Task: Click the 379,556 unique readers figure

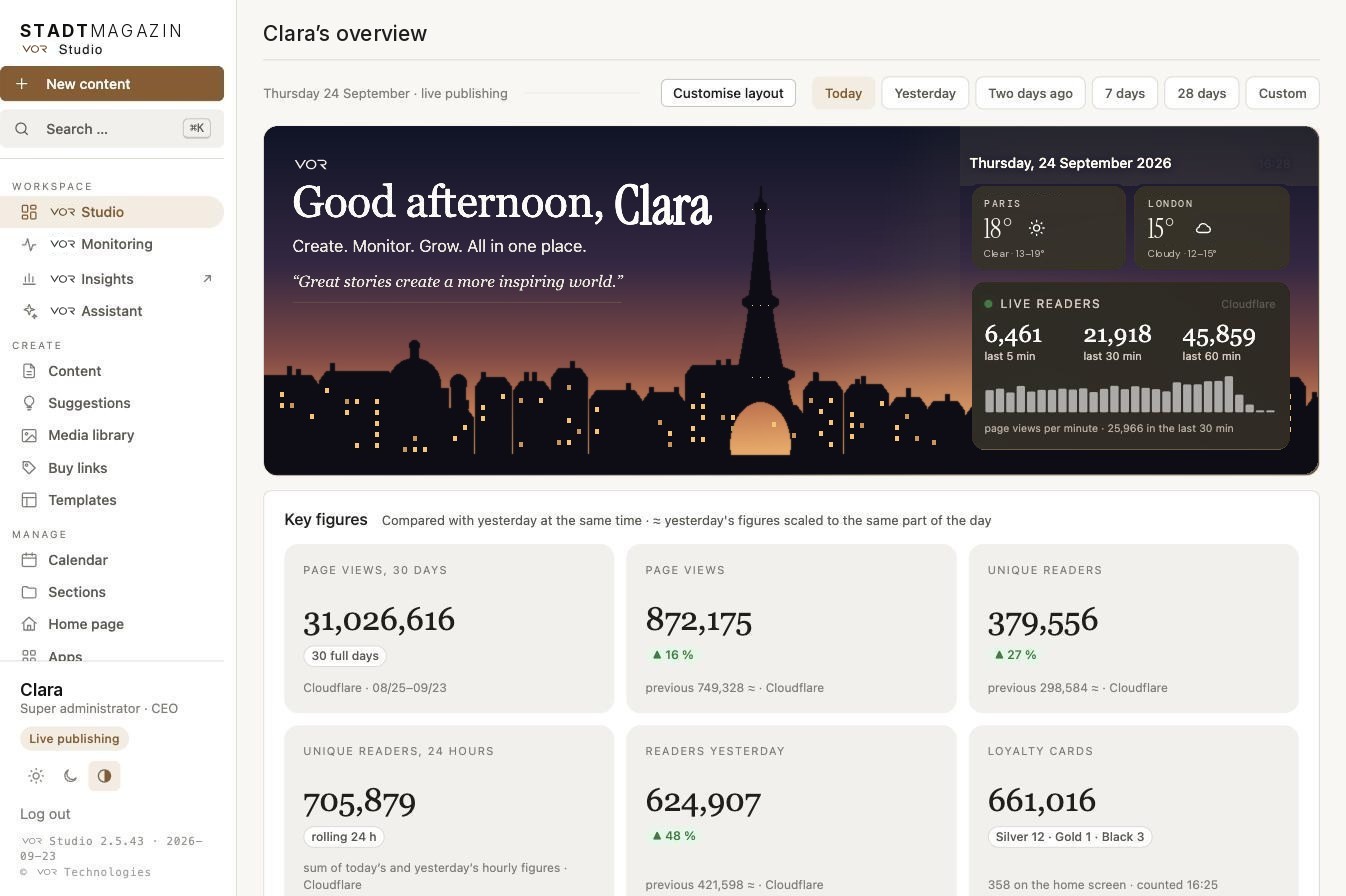Action: pos(1043,621)
